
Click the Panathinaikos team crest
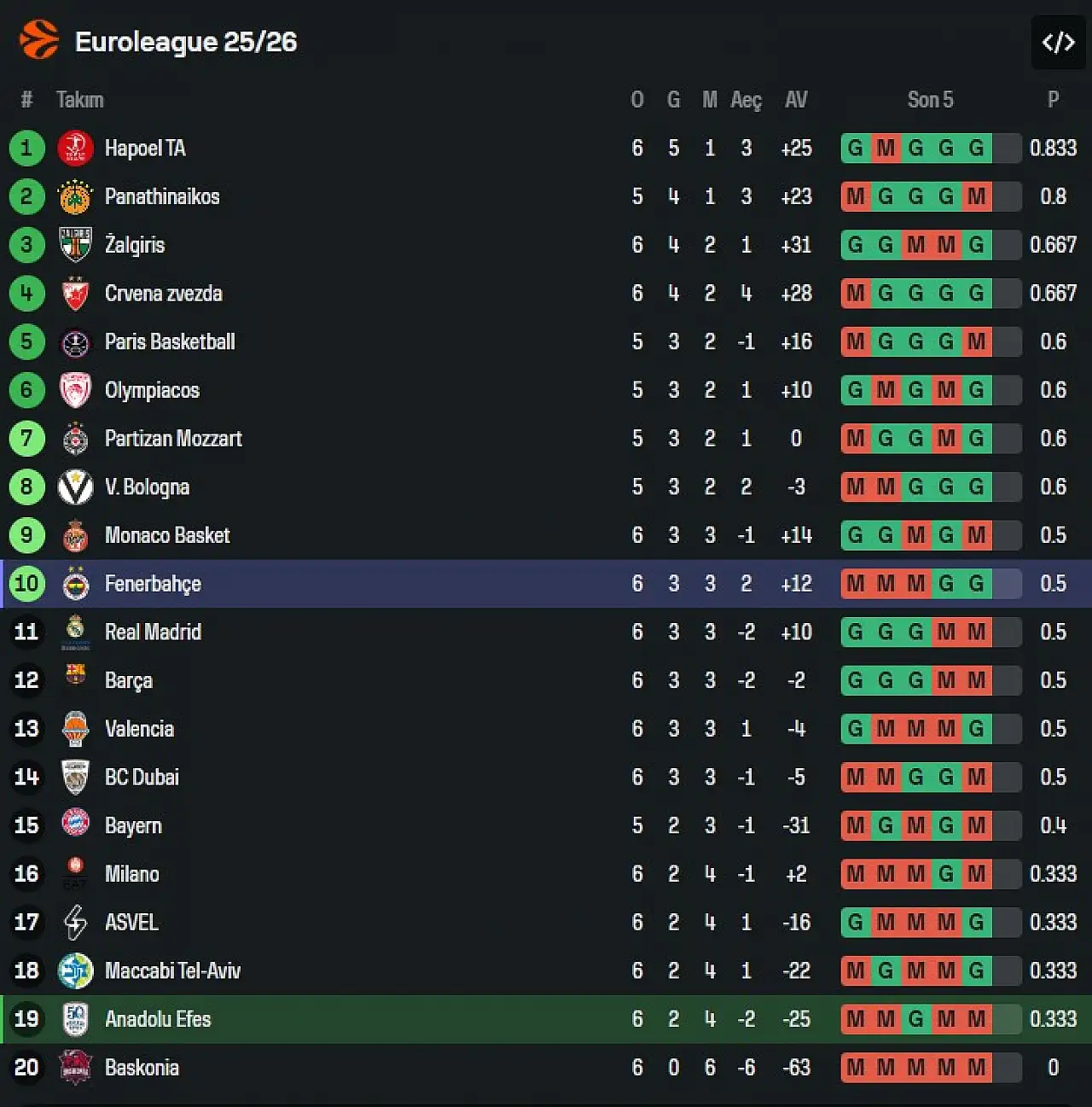click(x=75, y=197)
